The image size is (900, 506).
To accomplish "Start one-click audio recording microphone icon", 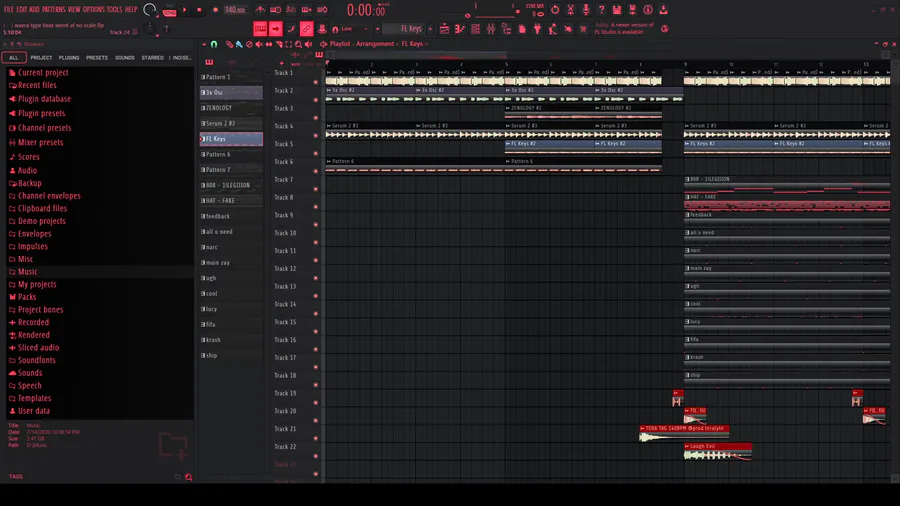I will pos(586,10).
